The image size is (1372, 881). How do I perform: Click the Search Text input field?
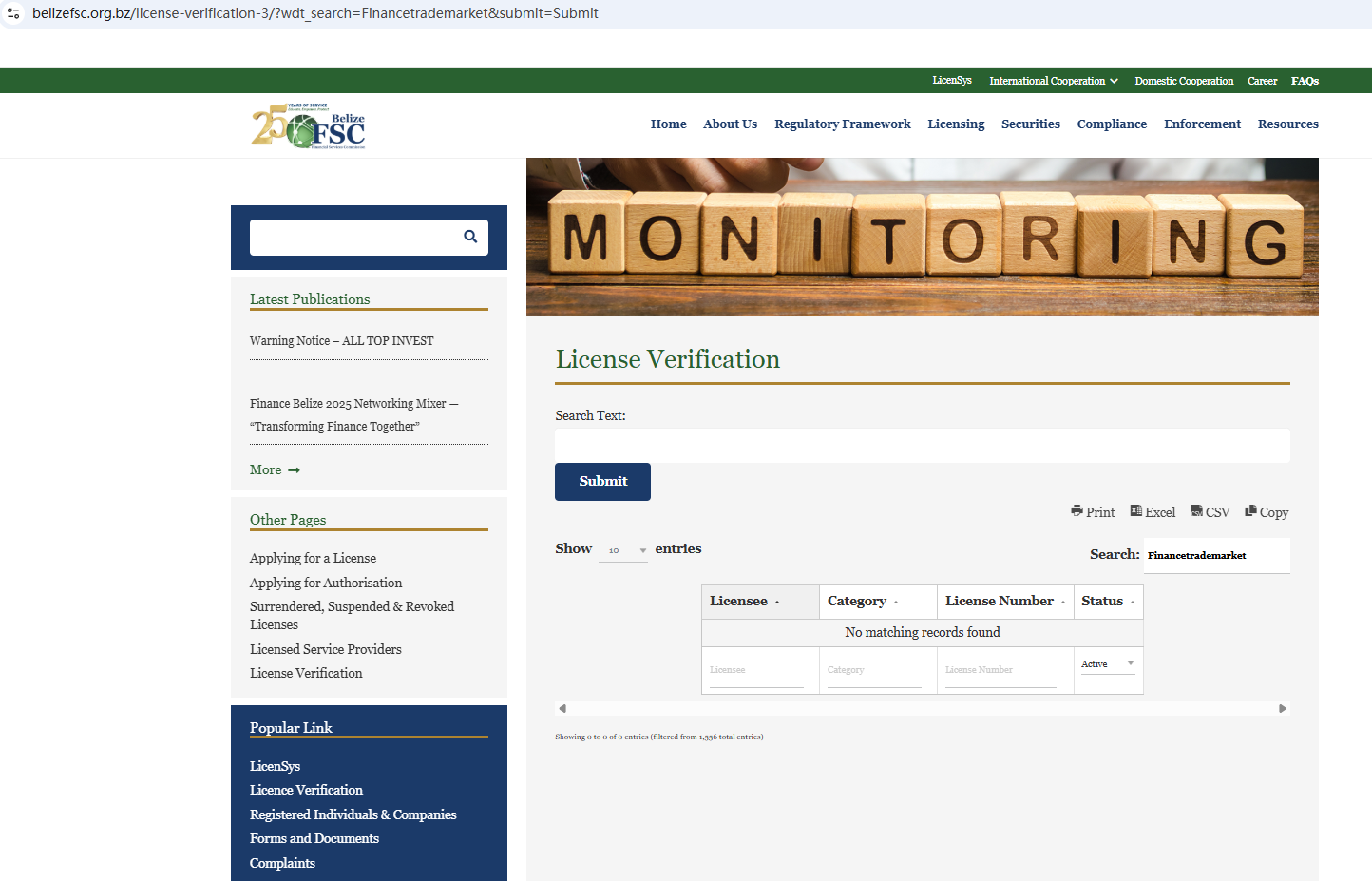(922, 446)
